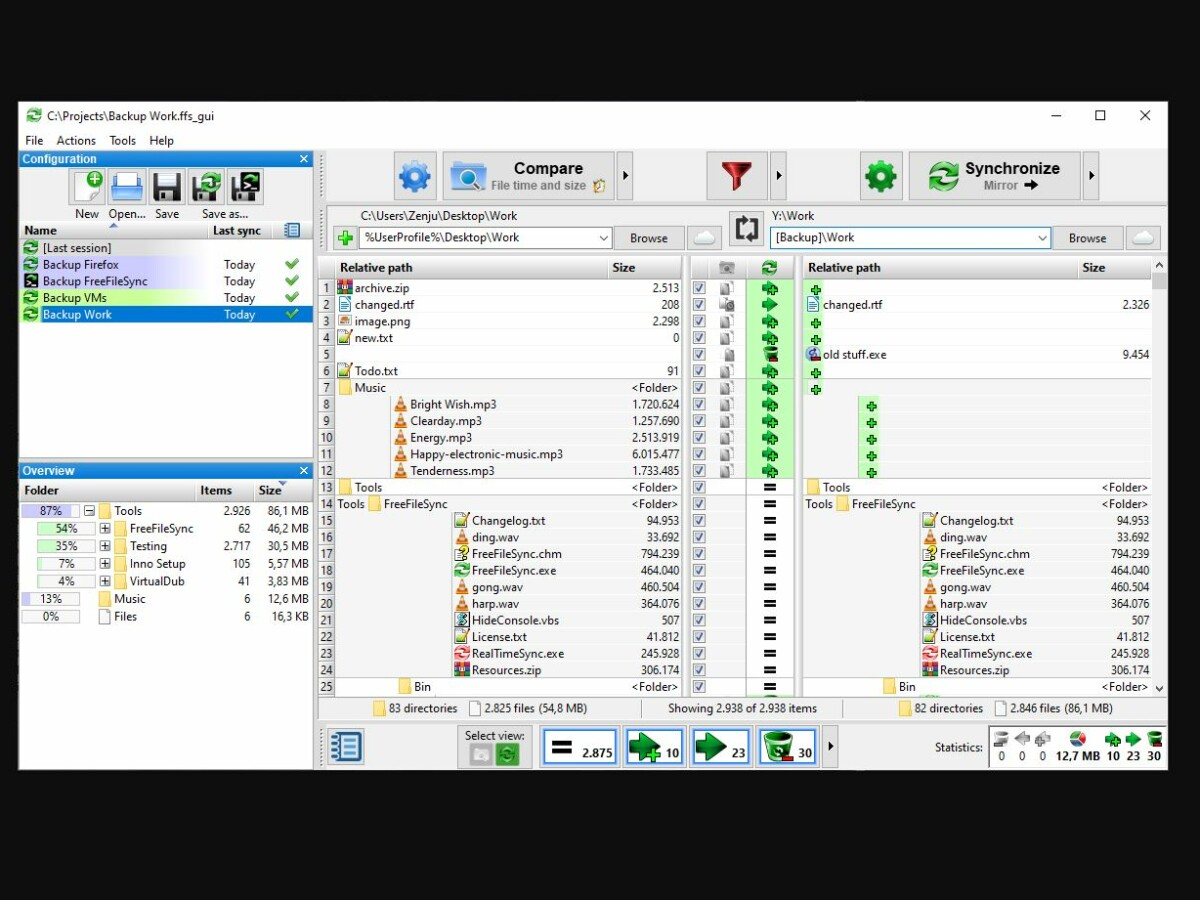
Task: Open the Synchronize variant dropdown arrow
Action: click(x=1090, y=175)
